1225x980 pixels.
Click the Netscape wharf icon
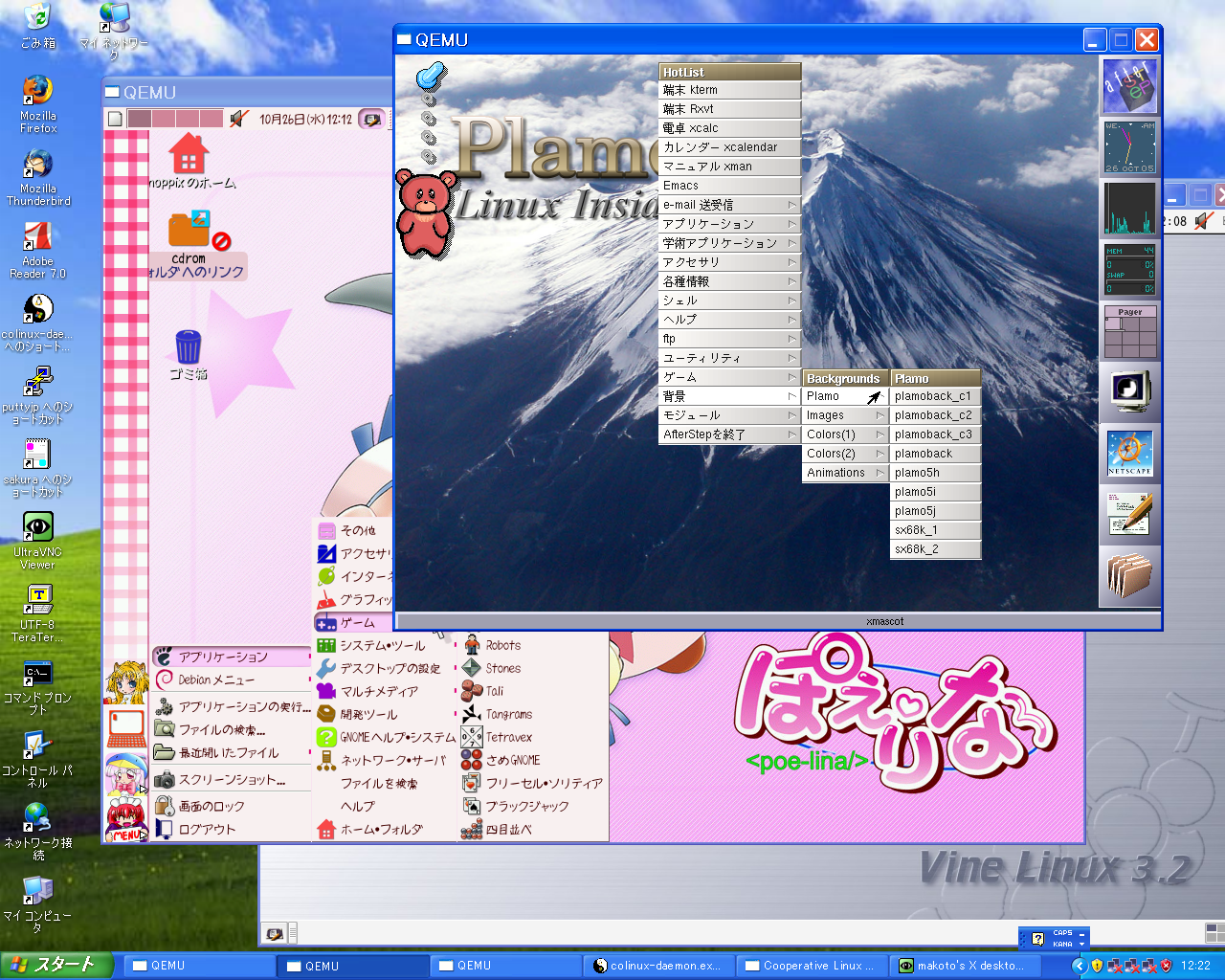[1130, 454]
